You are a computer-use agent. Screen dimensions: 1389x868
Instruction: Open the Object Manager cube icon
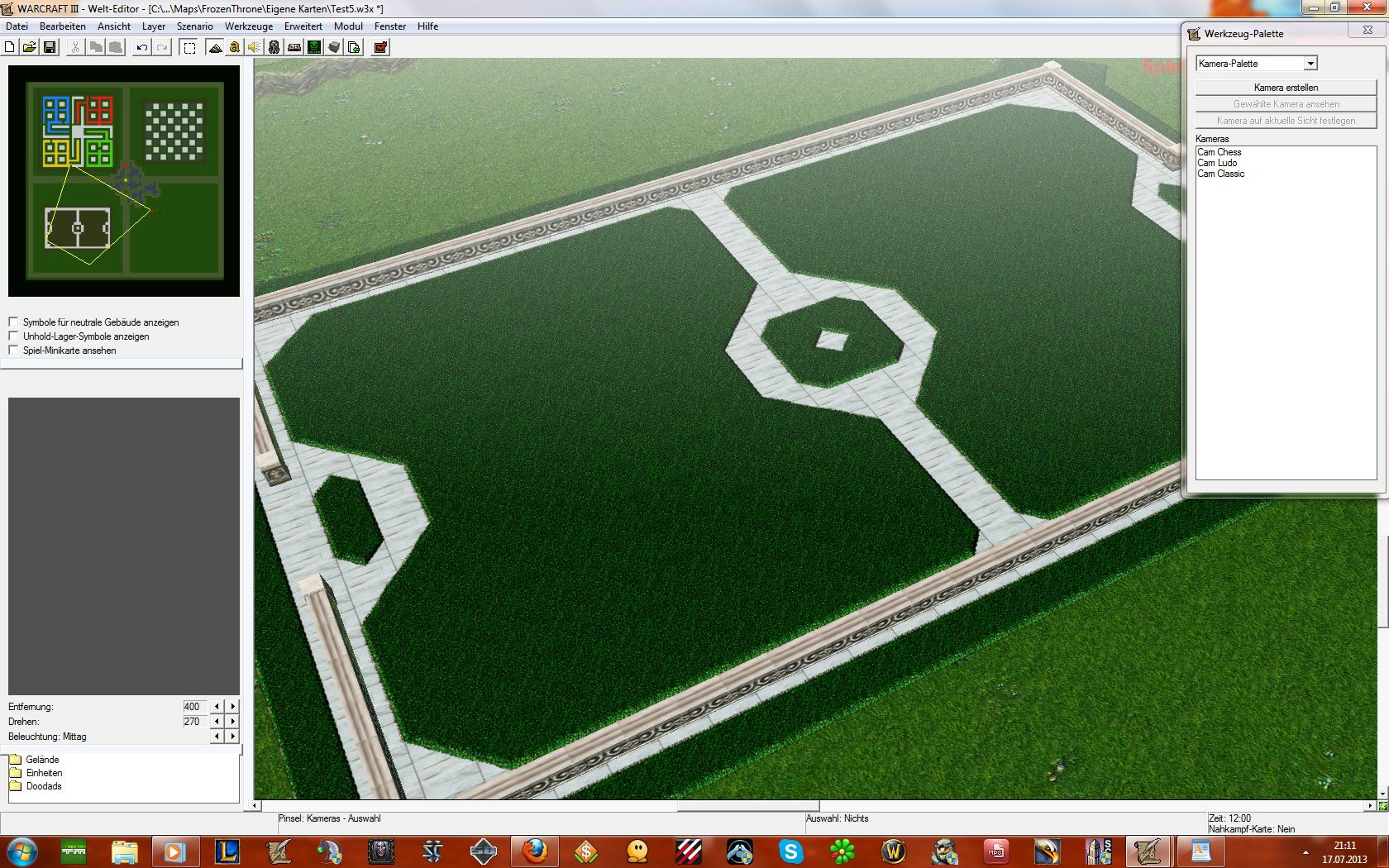coord(334,47)
